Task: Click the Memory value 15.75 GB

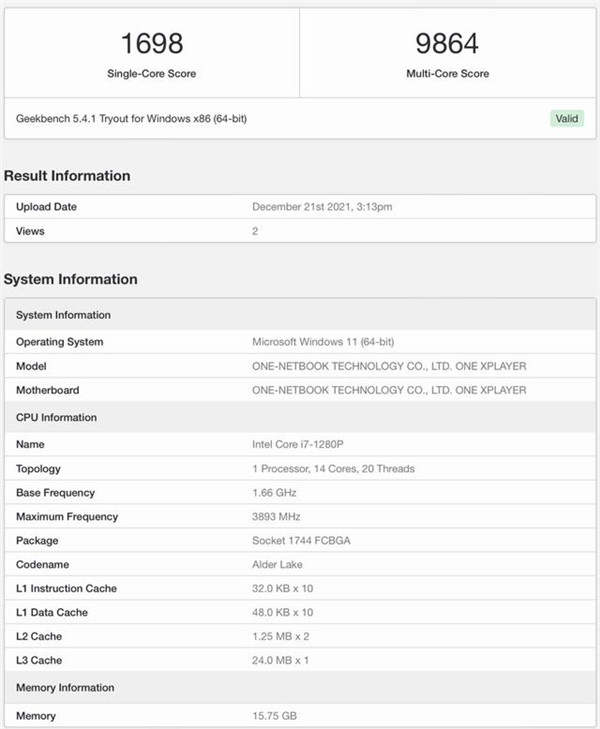Action: pos(274,716)
